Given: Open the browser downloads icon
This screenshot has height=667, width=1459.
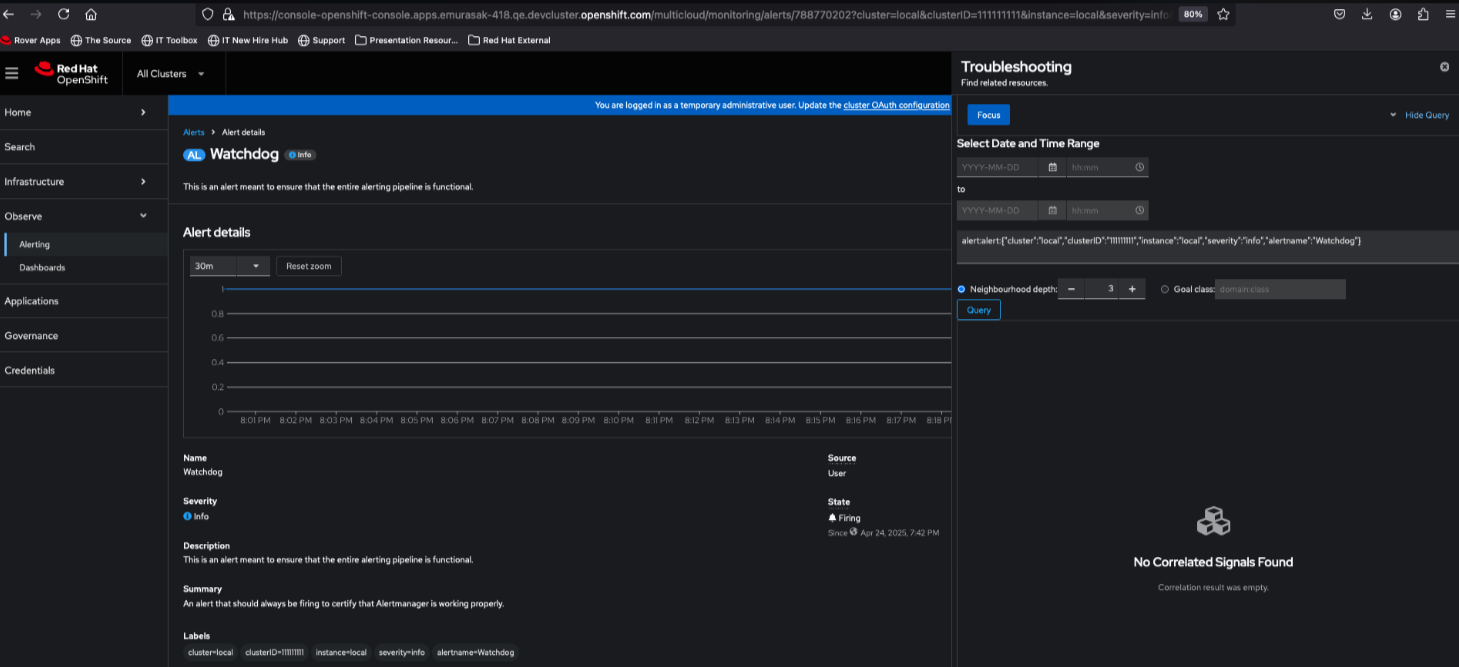Looking at the screenshot, I should 1367,14.
